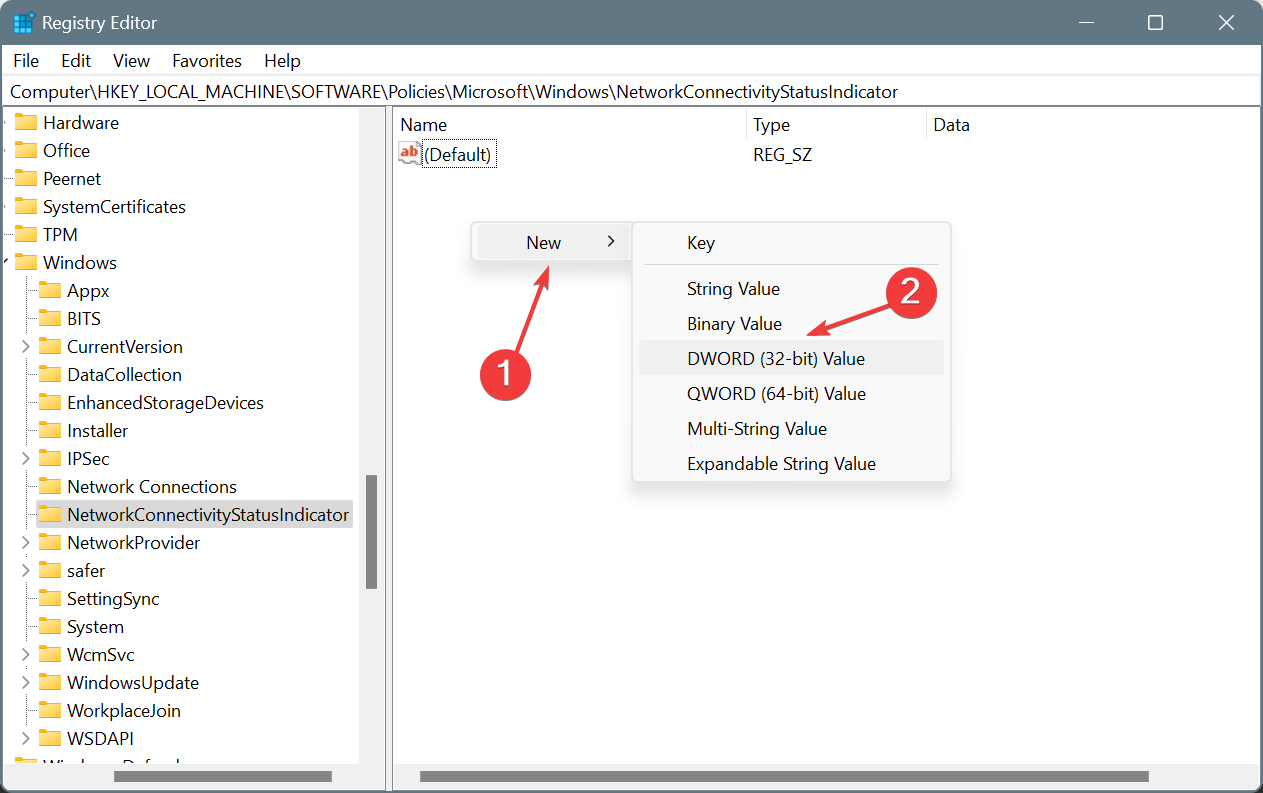1263x793 pixels.
Task: Click the WorkplaceJoin folder icon
Action: tap(50, 710)
